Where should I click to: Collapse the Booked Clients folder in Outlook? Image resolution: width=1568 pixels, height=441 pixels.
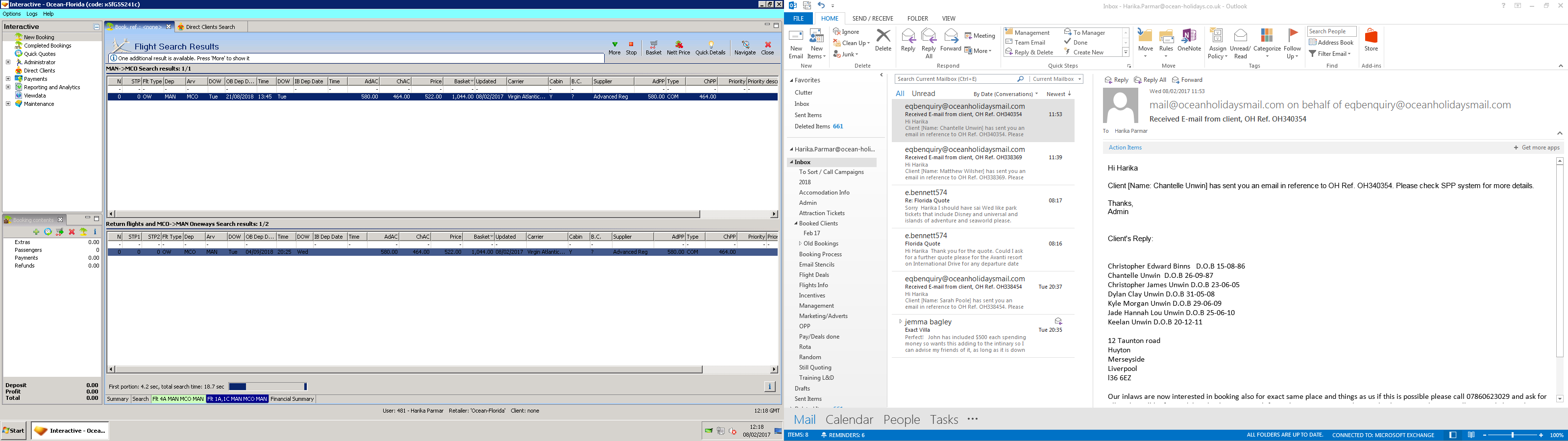tap(796, 223)
